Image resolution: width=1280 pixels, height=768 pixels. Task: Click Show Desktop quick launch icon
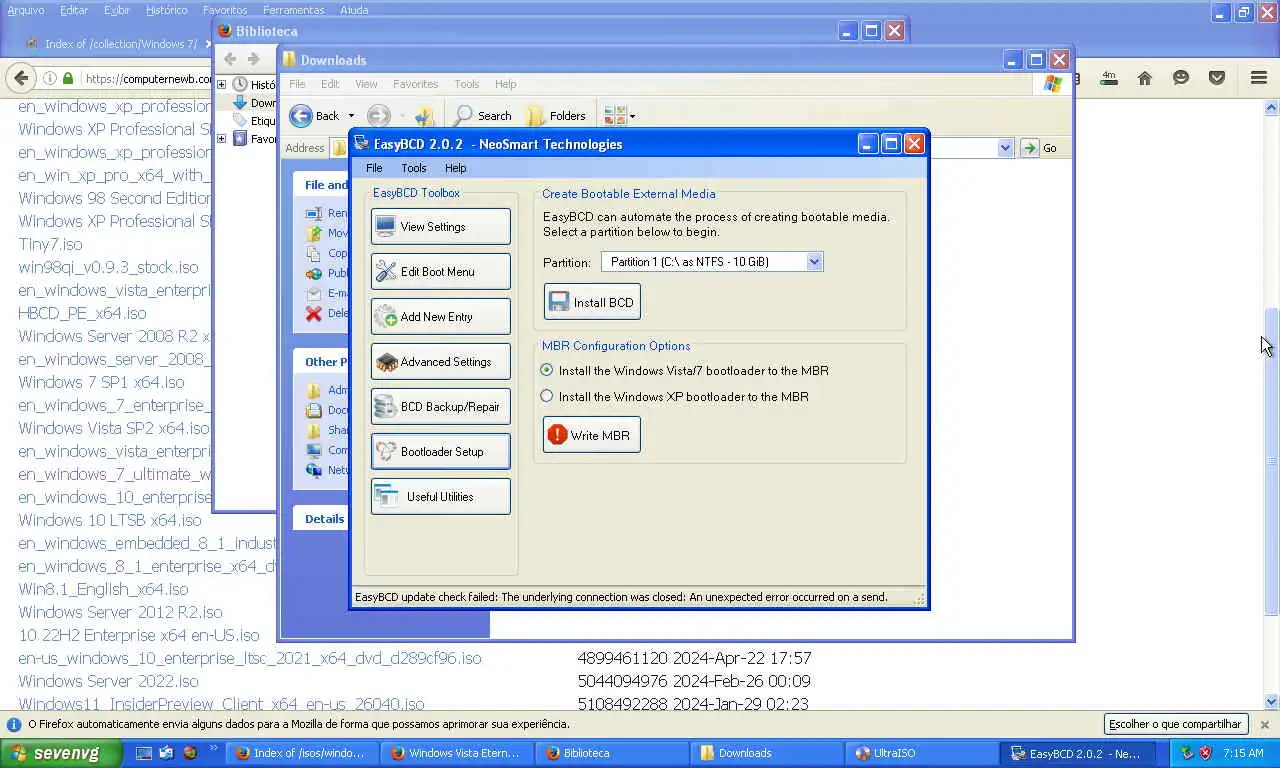(144, 753)
